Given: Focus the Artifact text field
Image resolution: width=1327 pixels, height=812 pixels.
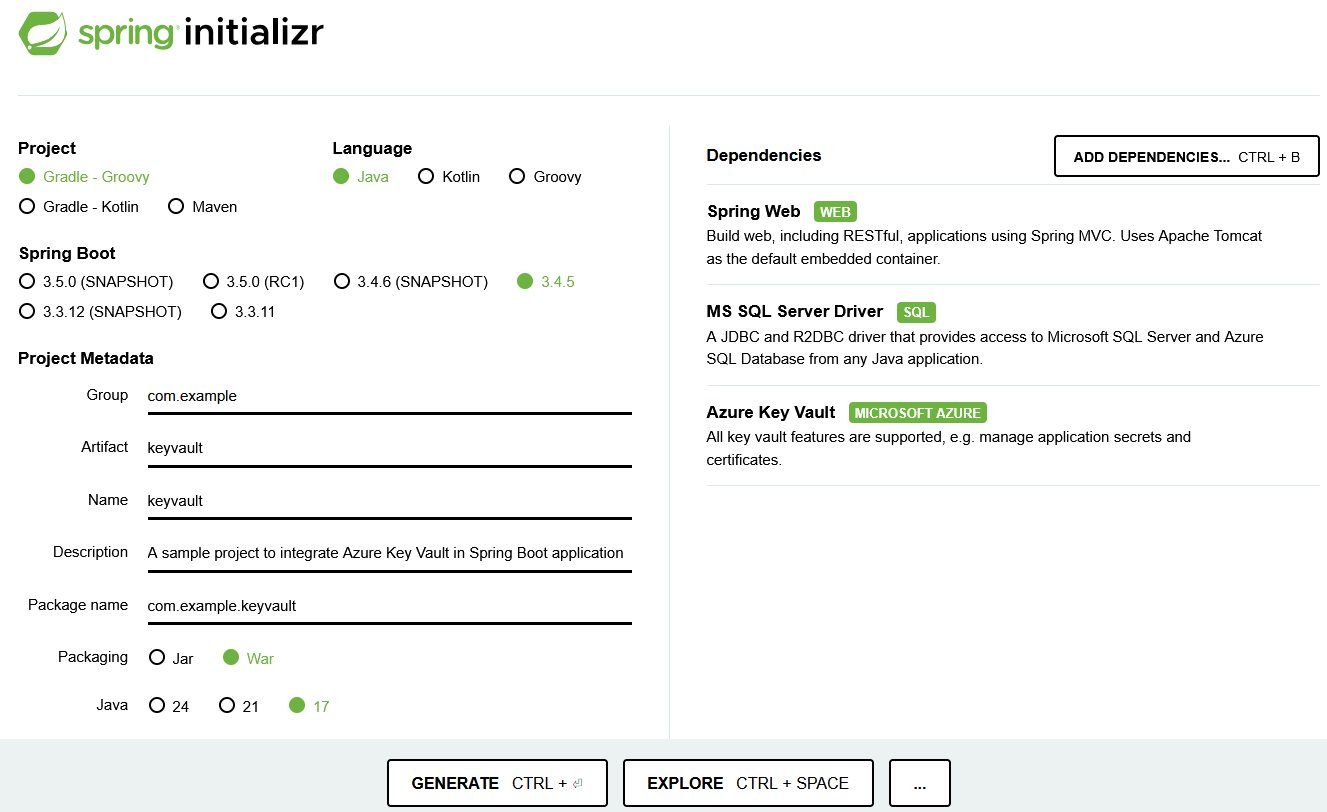Looking at the screenshot, I should (389, 448).
